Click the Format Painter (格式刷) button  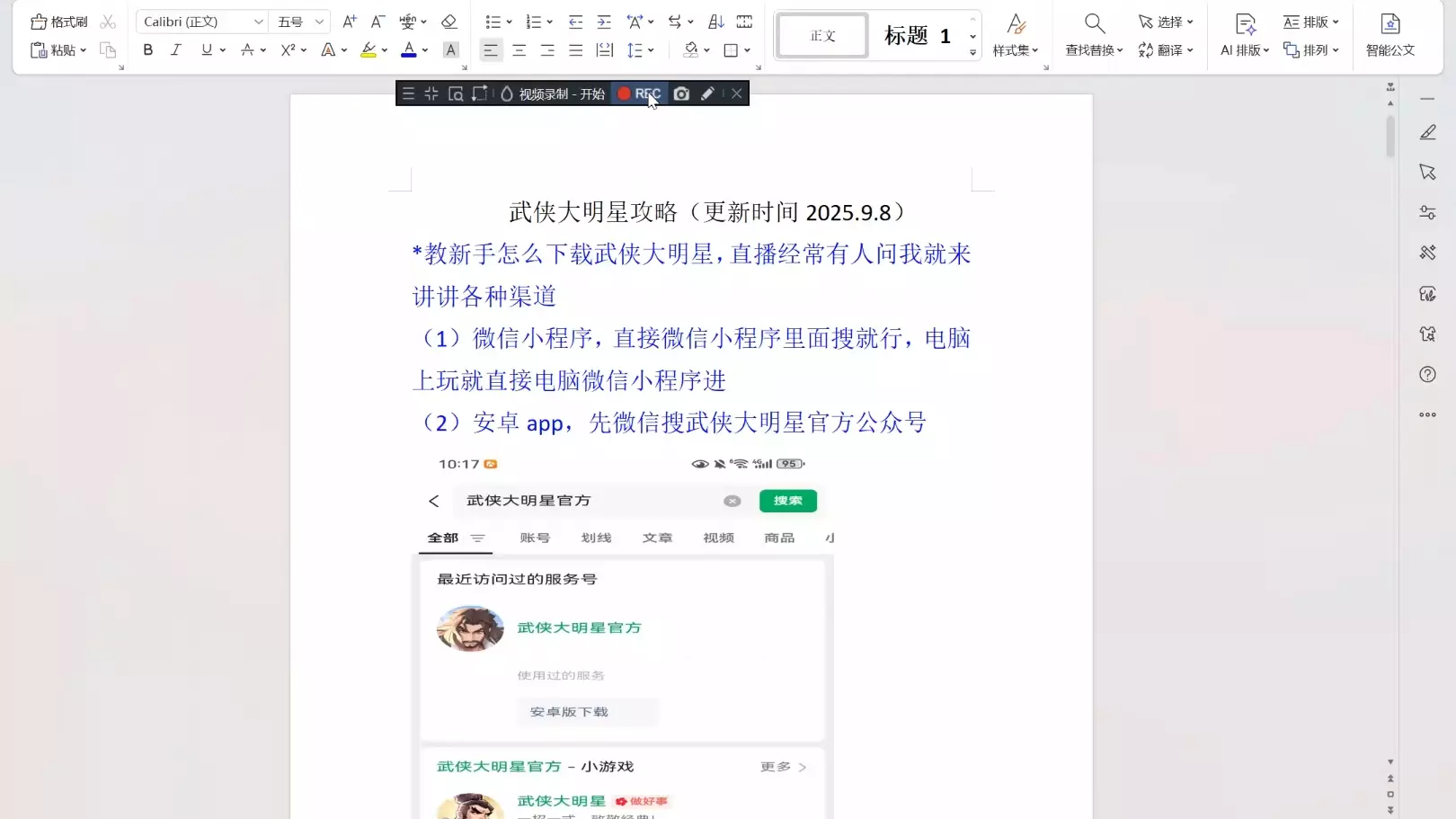[59, 22]
